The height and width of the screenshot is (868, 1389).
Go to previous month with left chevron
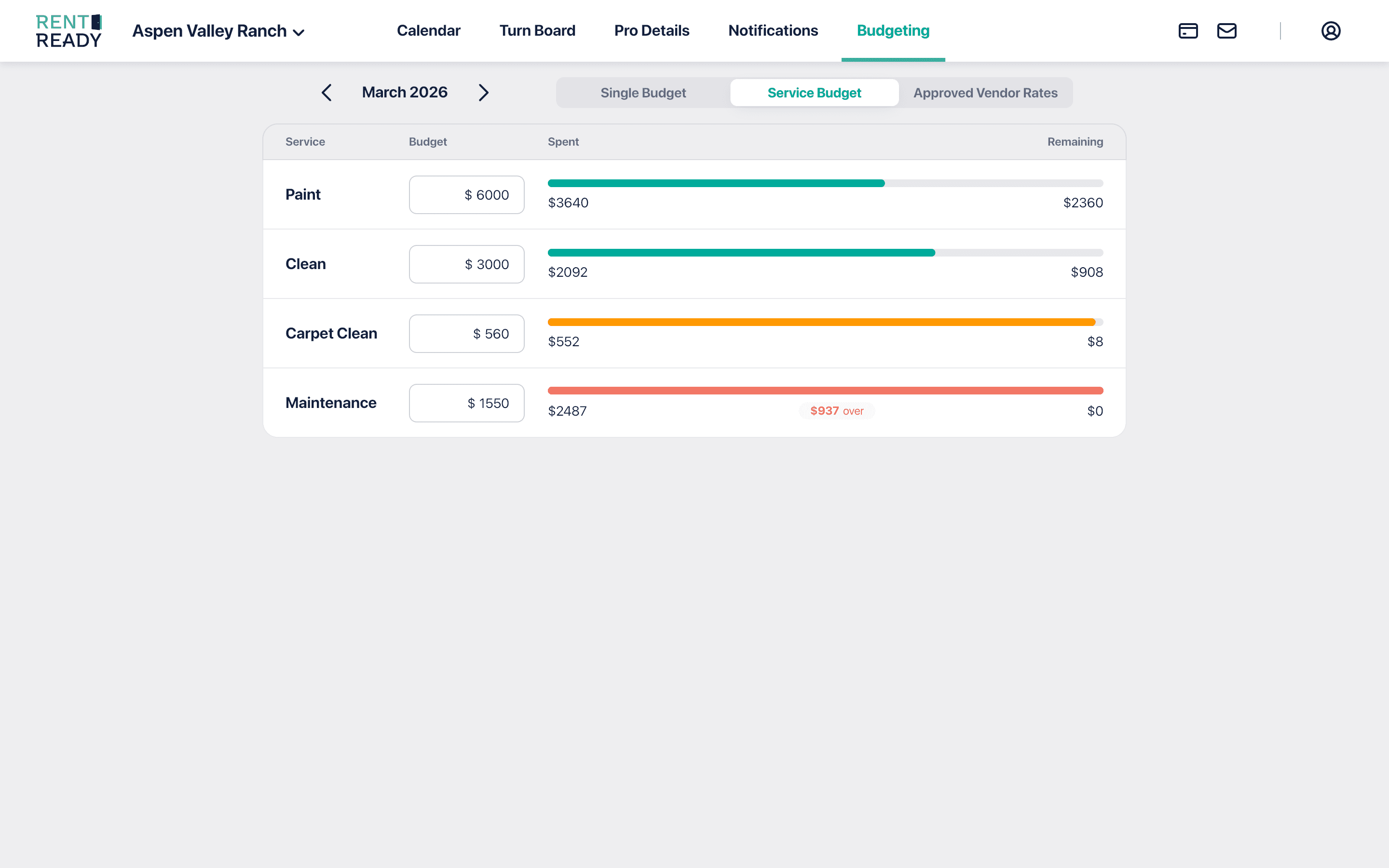tap(327, 93)
